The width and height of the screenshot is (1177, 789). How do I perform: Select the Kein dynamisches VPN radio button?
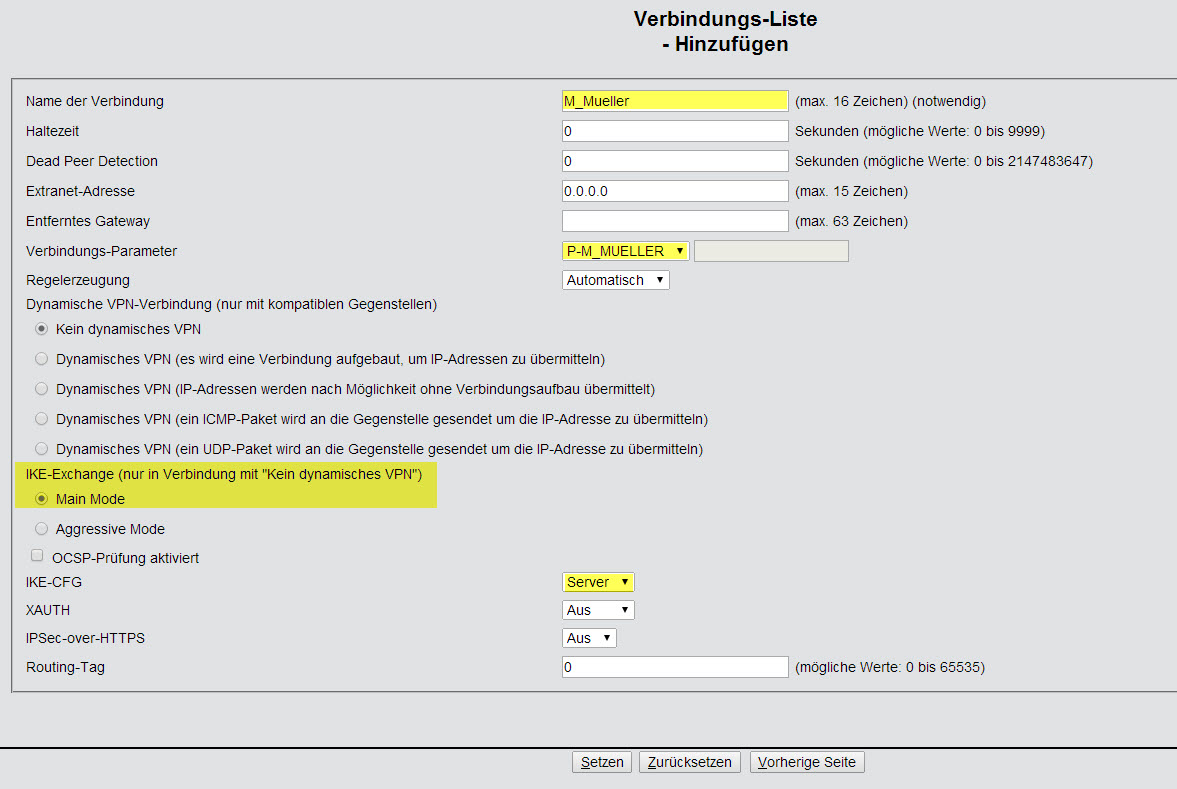pos(42,329)
